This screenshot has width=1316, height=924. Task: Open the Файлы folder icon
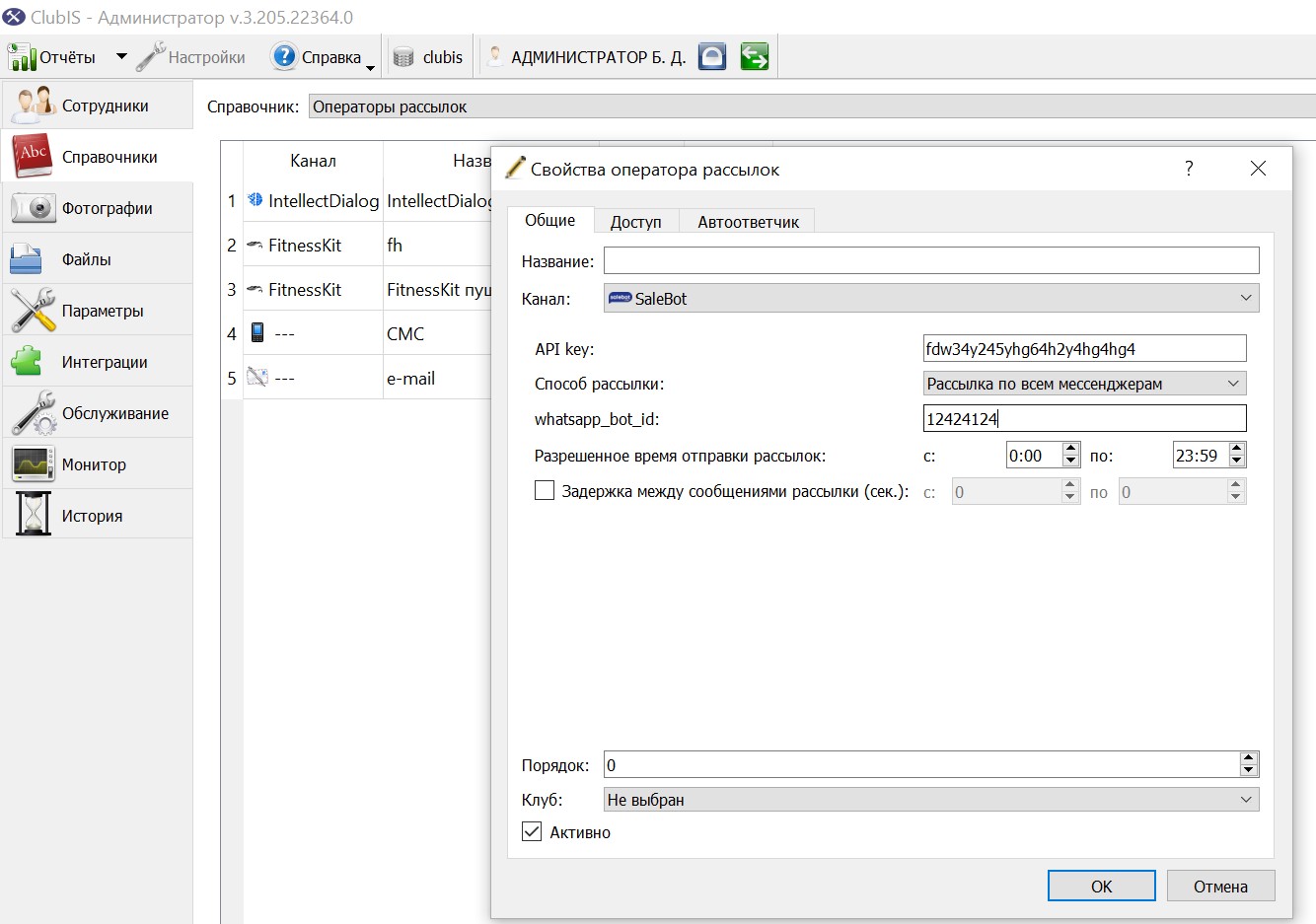26,259
